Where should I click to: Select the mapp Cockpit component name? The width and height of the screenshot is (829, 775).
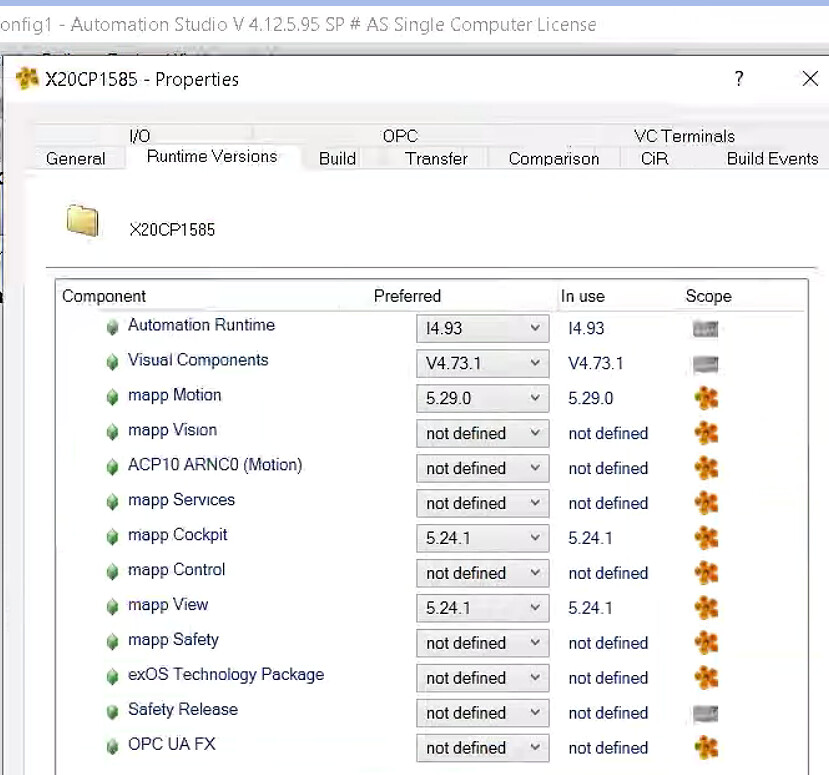pyautogui.click(x=178, y=535)
